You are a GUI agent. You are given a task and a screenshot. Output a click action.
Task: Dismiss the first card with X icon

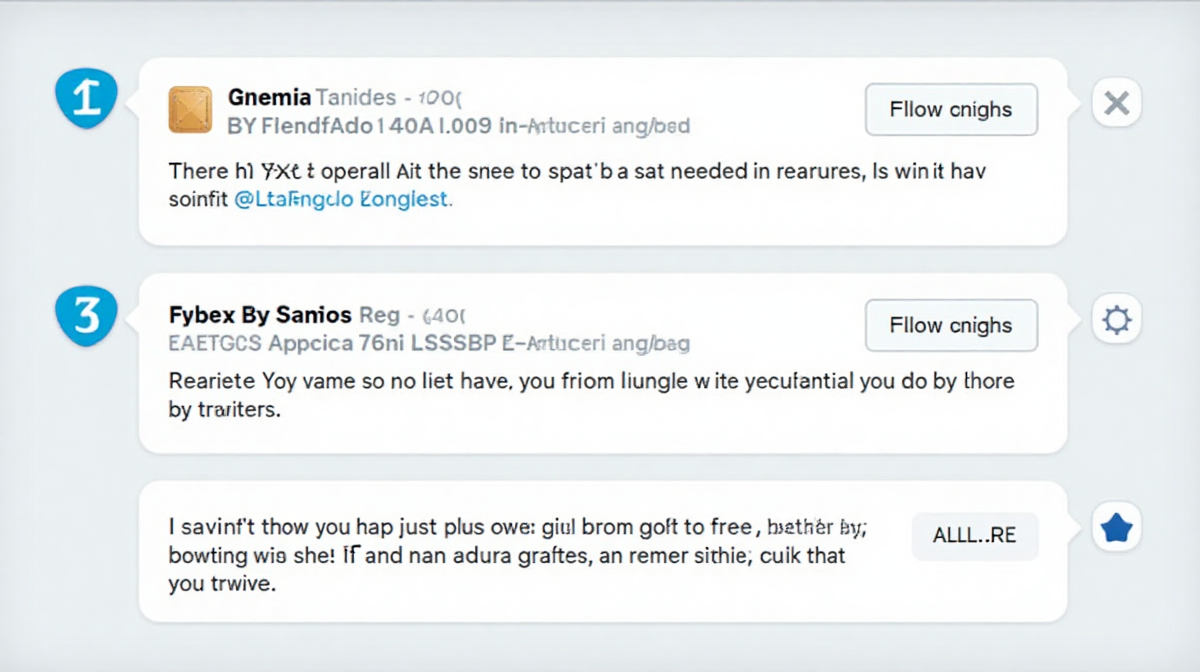1117,102
